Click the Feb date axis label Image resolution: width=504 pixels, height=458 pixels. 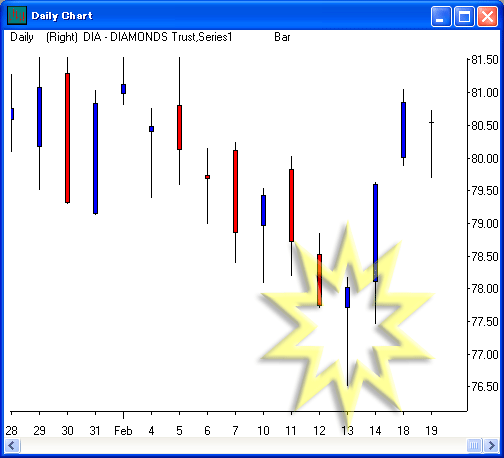click(123, 431)
